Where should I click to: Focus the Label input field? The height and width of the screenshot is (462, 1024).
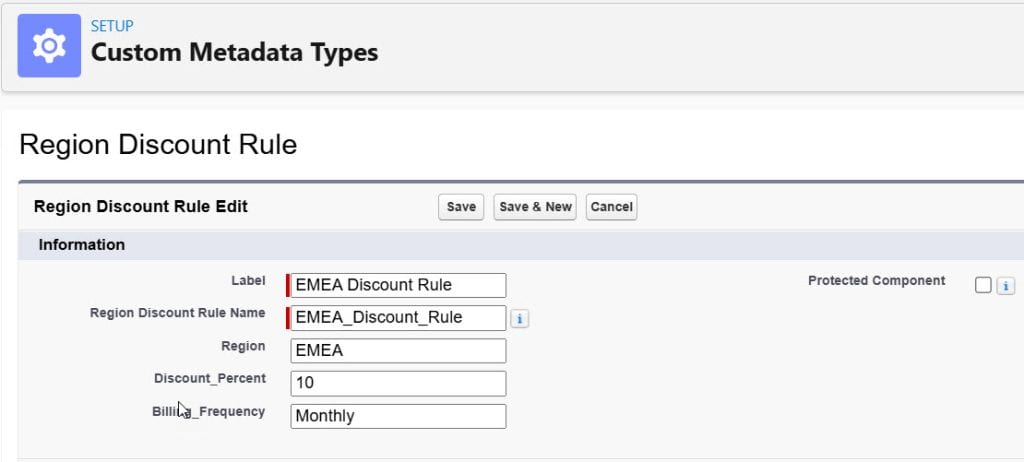(398, 286)
